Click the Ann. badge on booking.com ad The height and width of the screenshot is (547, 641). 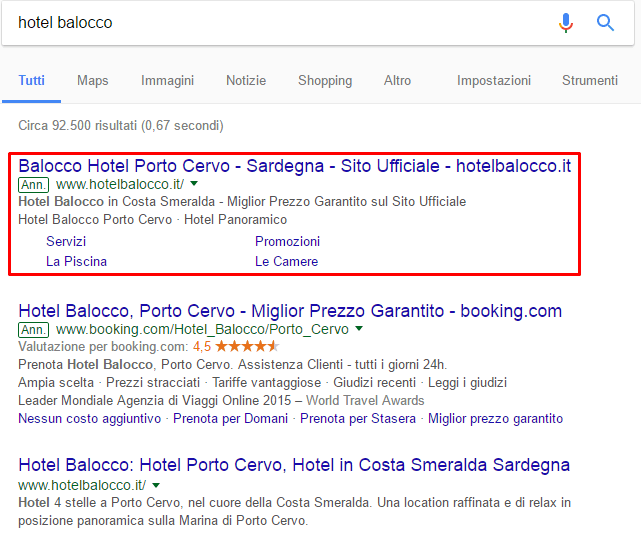[33, 329]
